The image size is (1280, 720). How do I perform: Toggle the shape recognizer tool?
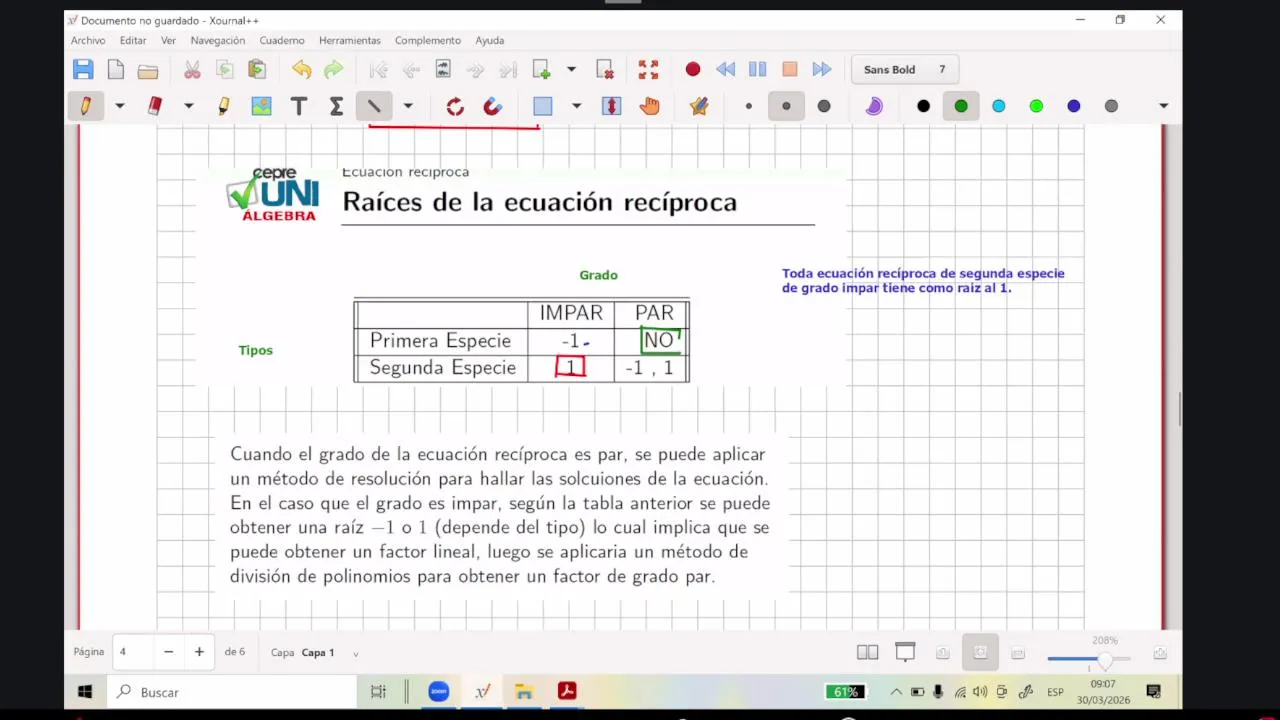pyautogui.click(x=455, y=106)
